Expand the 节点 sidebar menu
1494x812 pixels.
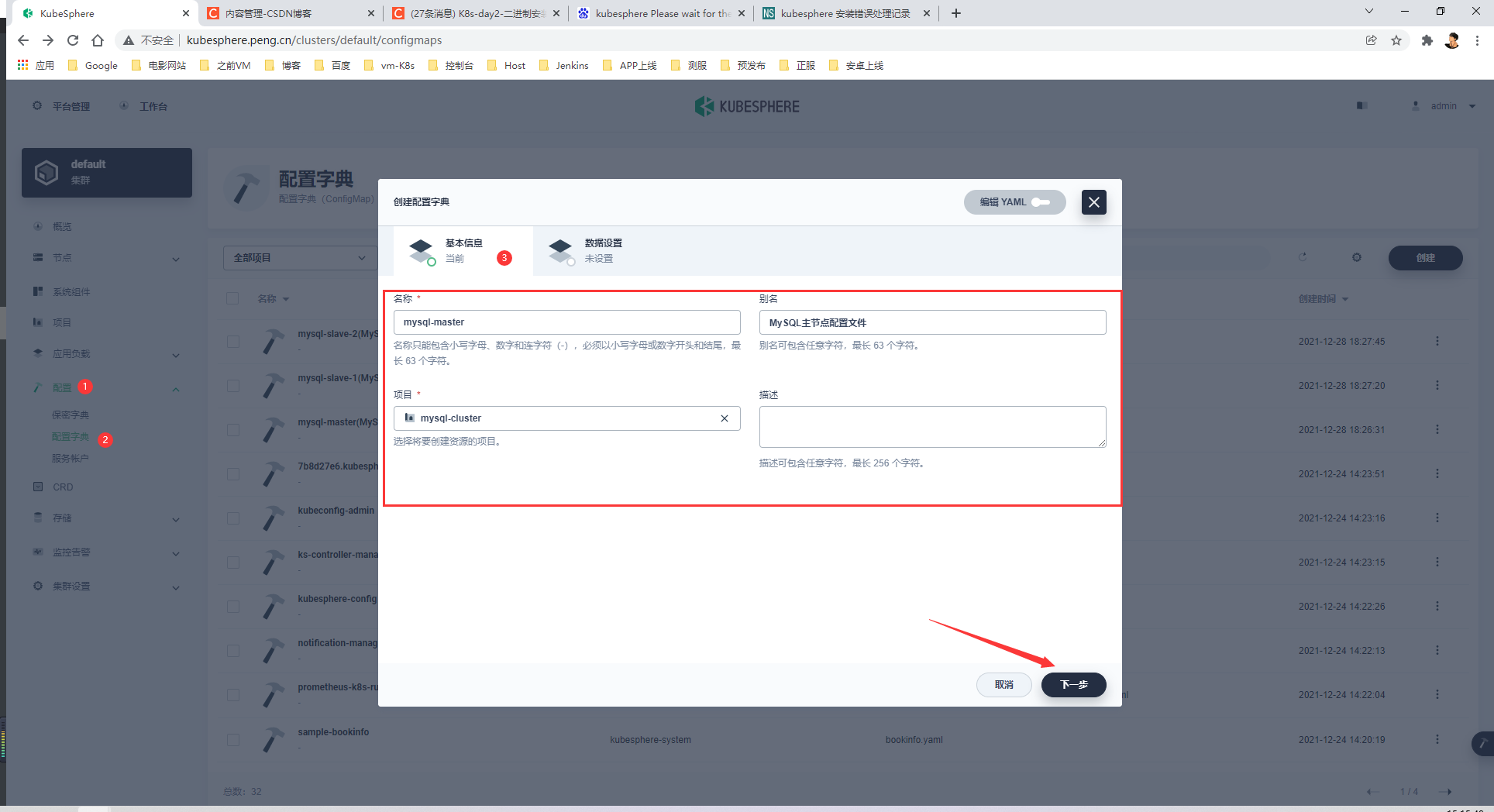107,258
